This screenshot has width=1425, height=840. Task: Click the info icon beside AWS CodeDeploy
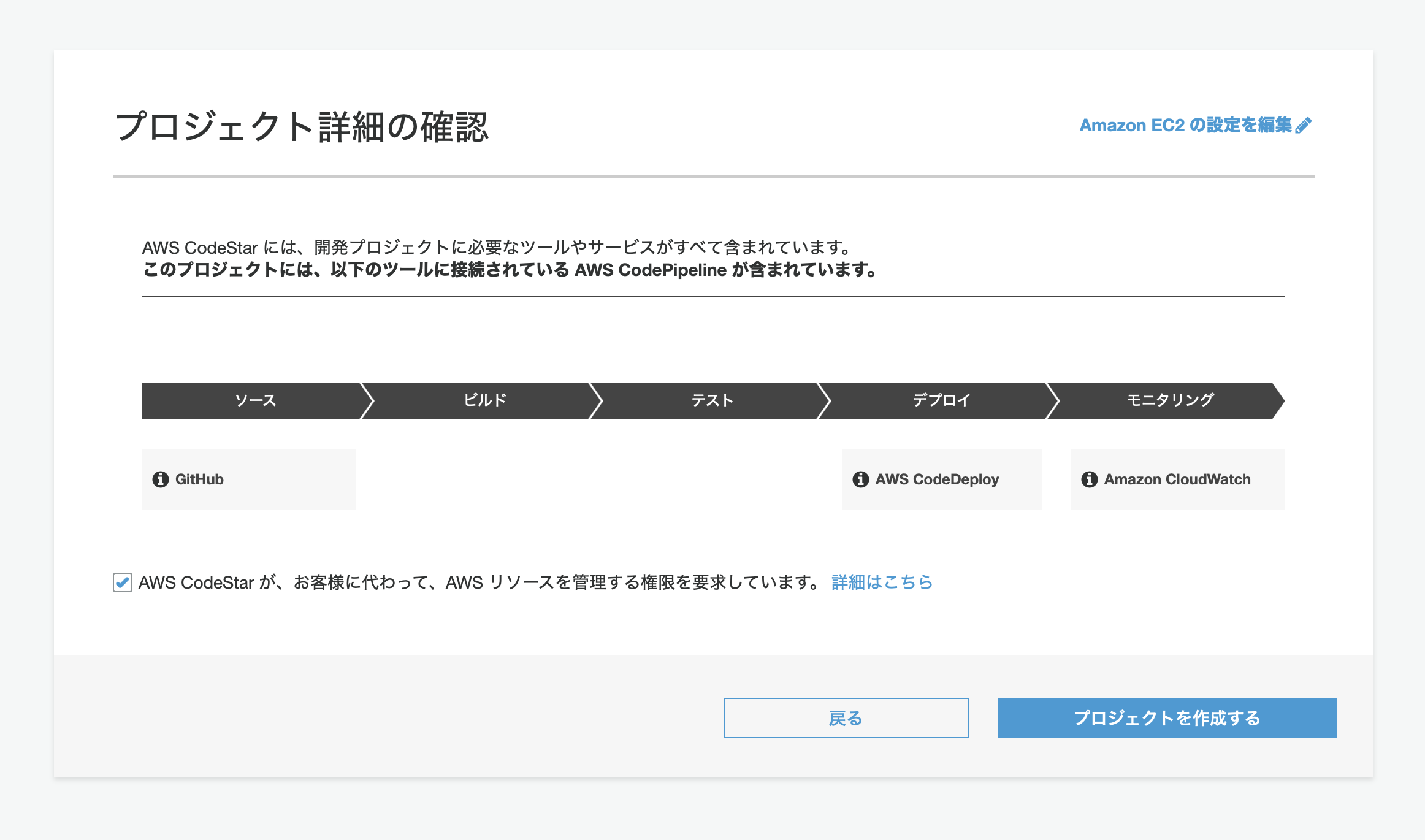click(x=861, y=479)
